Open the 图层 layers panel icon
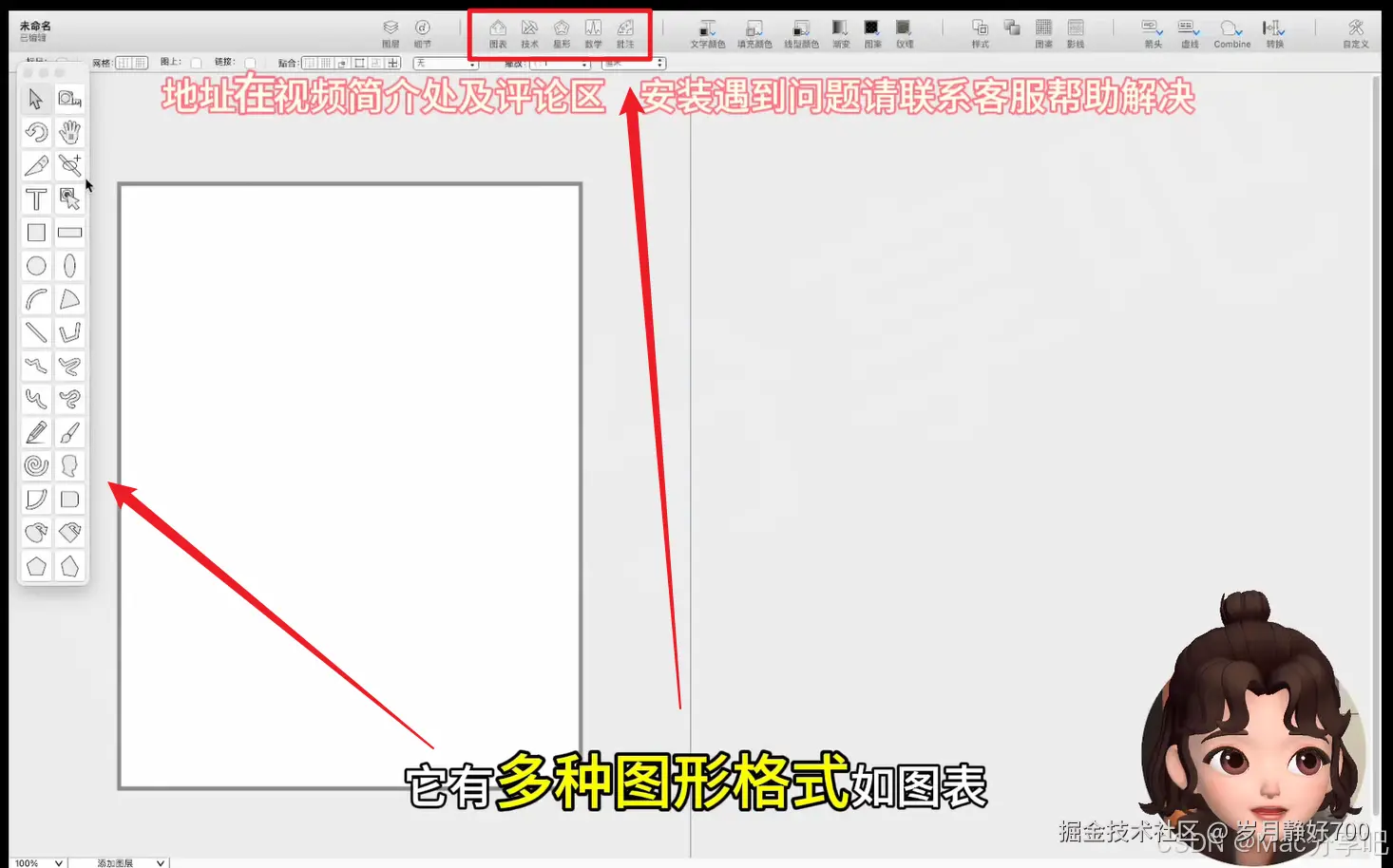 coord(391,31)
